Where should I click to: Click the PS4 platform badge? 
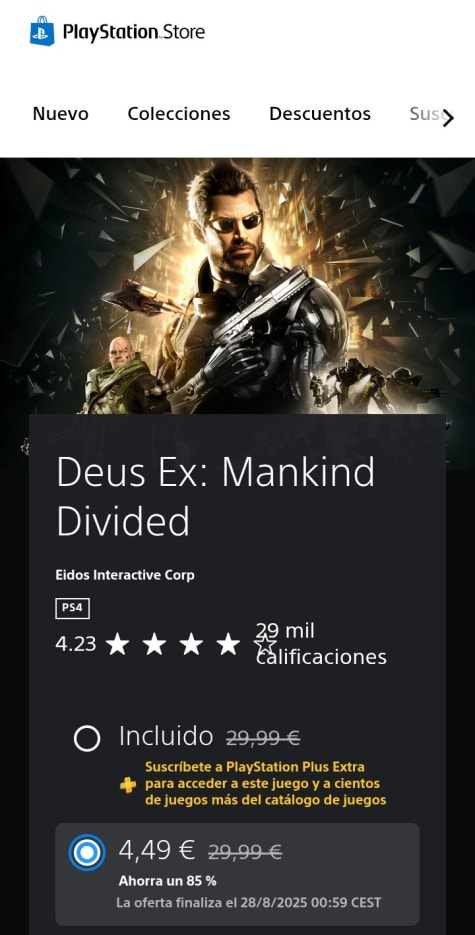coord(72,608)
